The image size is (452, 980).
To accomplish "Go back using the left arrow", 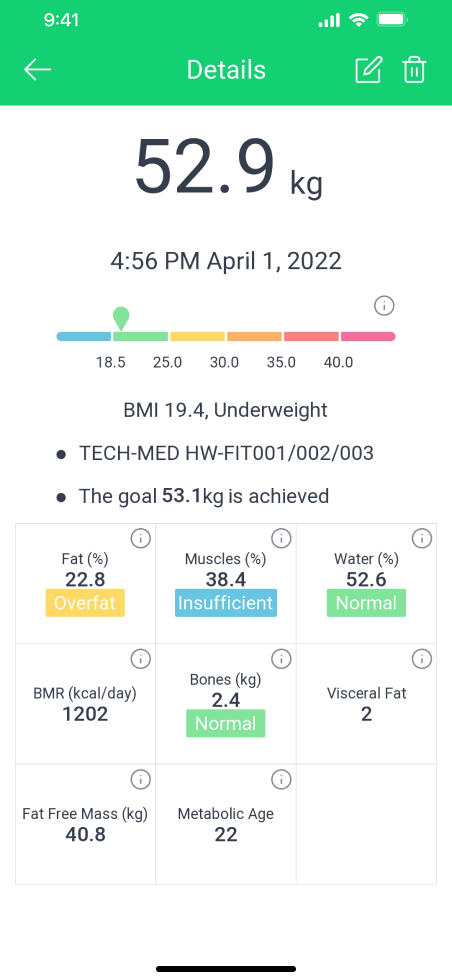I will click(38, 69).
